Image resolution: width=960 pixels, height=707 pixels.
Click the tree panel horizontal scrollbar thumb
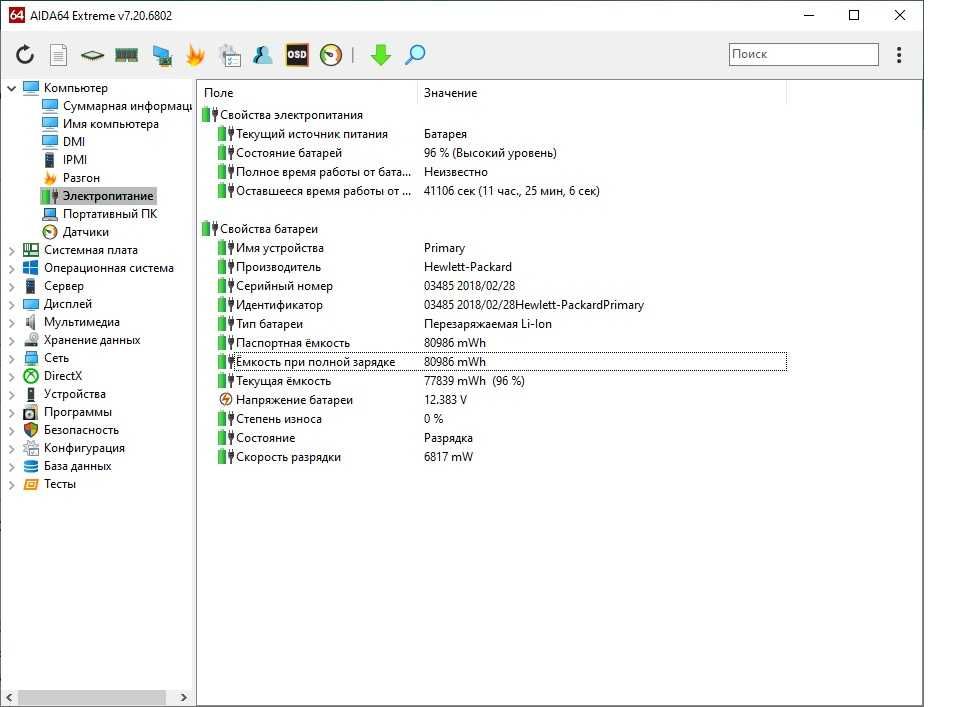pos(92,697)
